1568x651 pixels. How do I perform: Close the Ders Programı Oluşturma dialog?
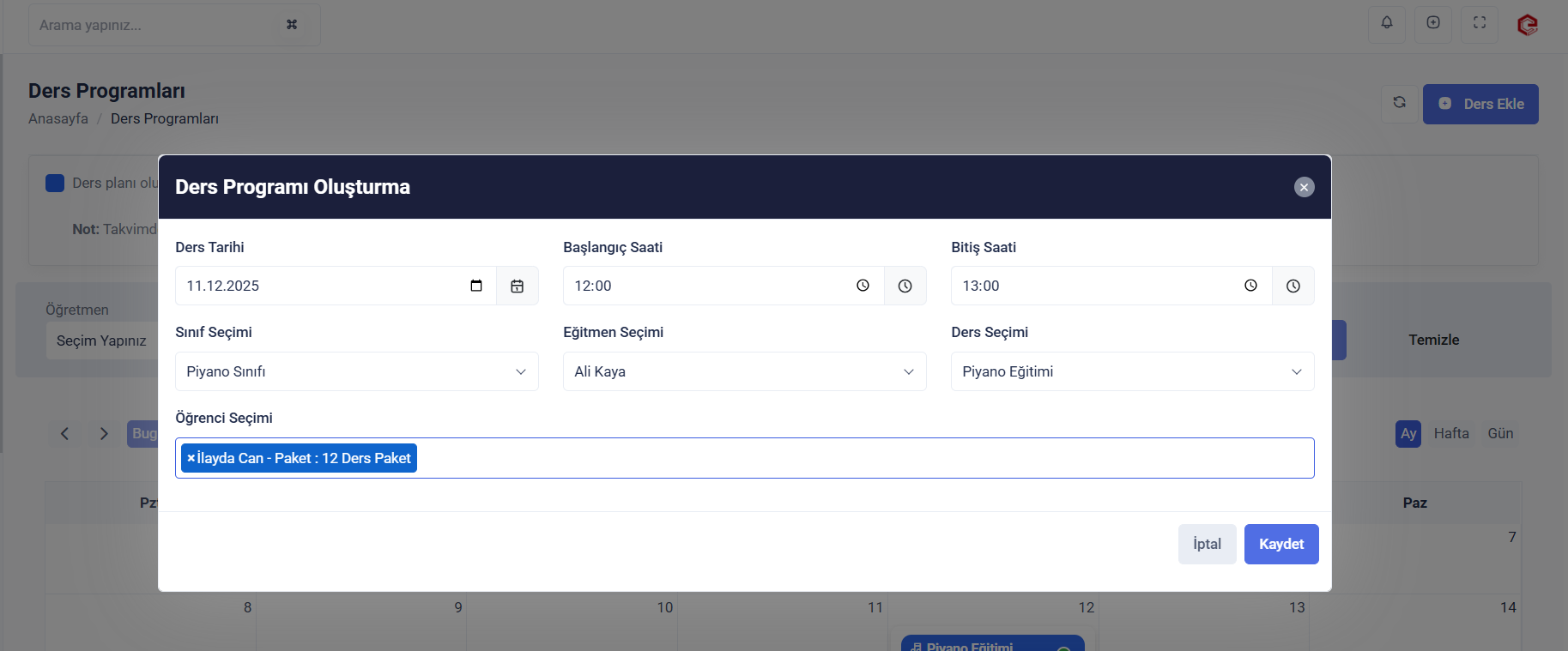(x=1304, y=187)
